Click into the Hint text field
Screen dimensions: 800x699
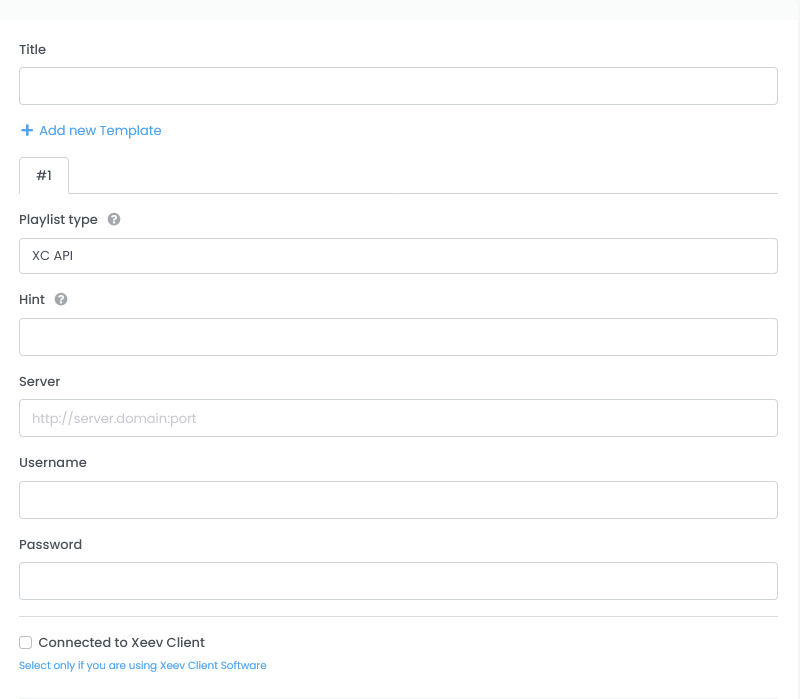point(398,337)
